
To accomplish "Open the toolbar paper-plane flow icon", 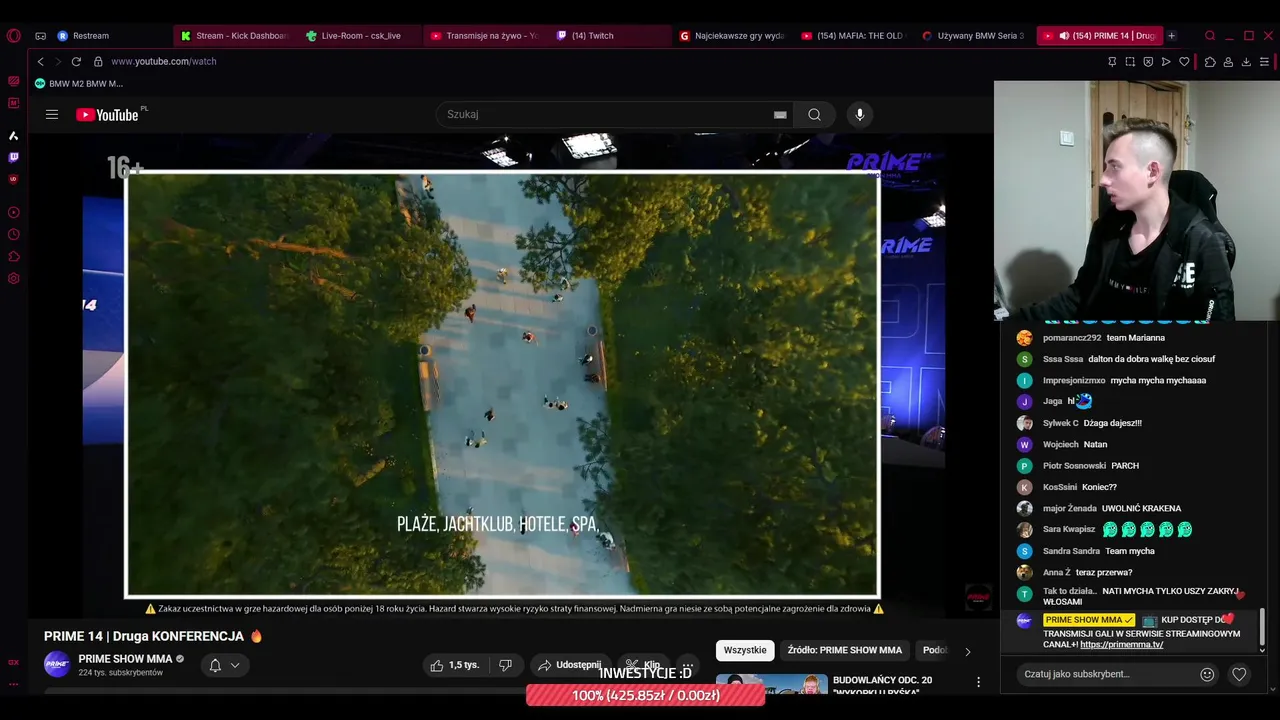I will (1166, 61).
